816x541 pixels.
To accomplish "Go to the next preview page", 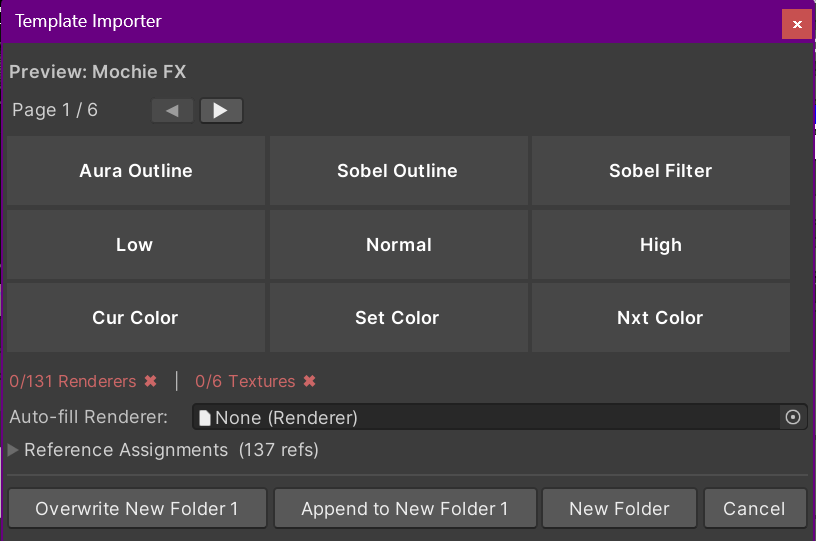I will click(221, 110).
